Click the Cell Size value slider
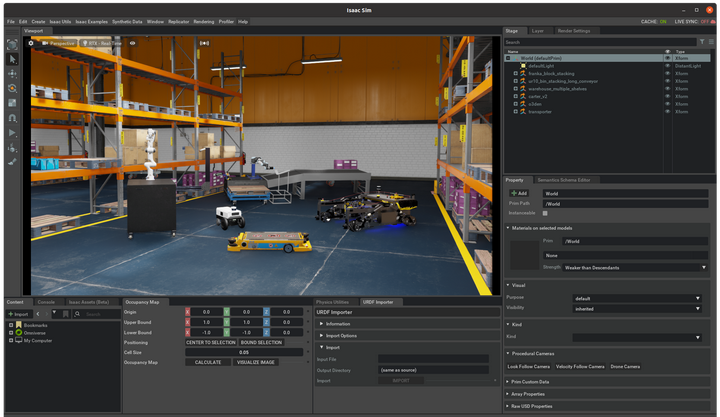Viewport: 720px width, 417px height. coord(245,352)
